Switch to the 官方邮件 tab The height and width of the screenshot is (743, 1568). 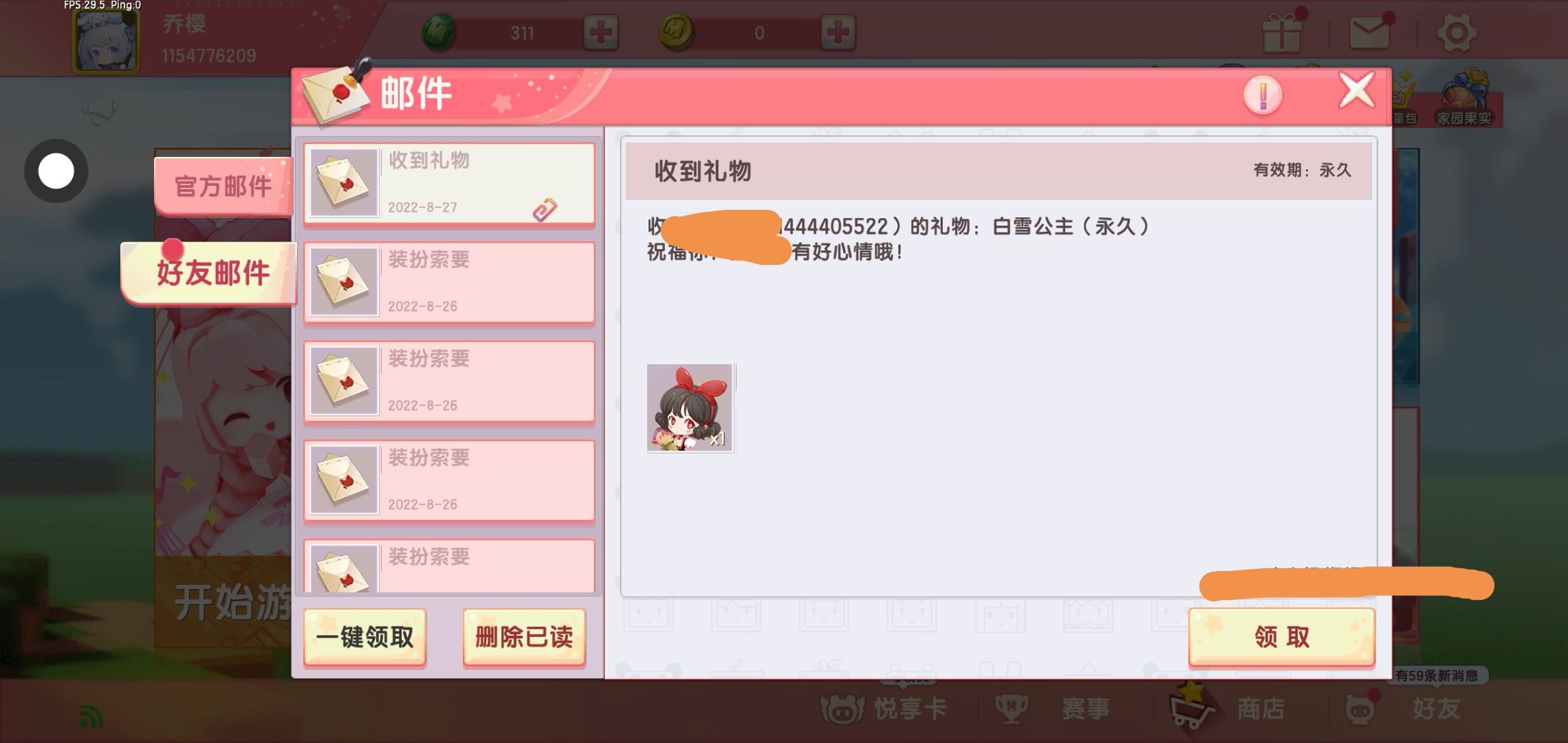[223, 186]
